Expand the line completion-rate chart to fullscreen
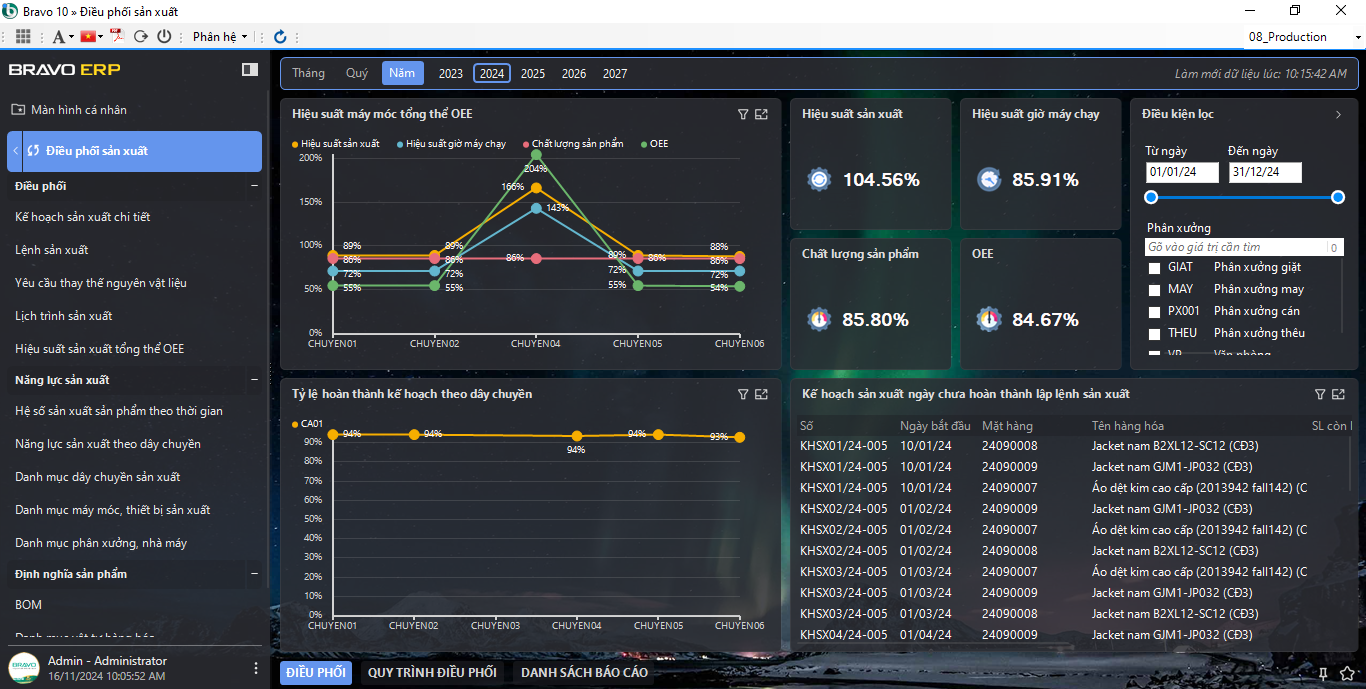 coord(762,394)
